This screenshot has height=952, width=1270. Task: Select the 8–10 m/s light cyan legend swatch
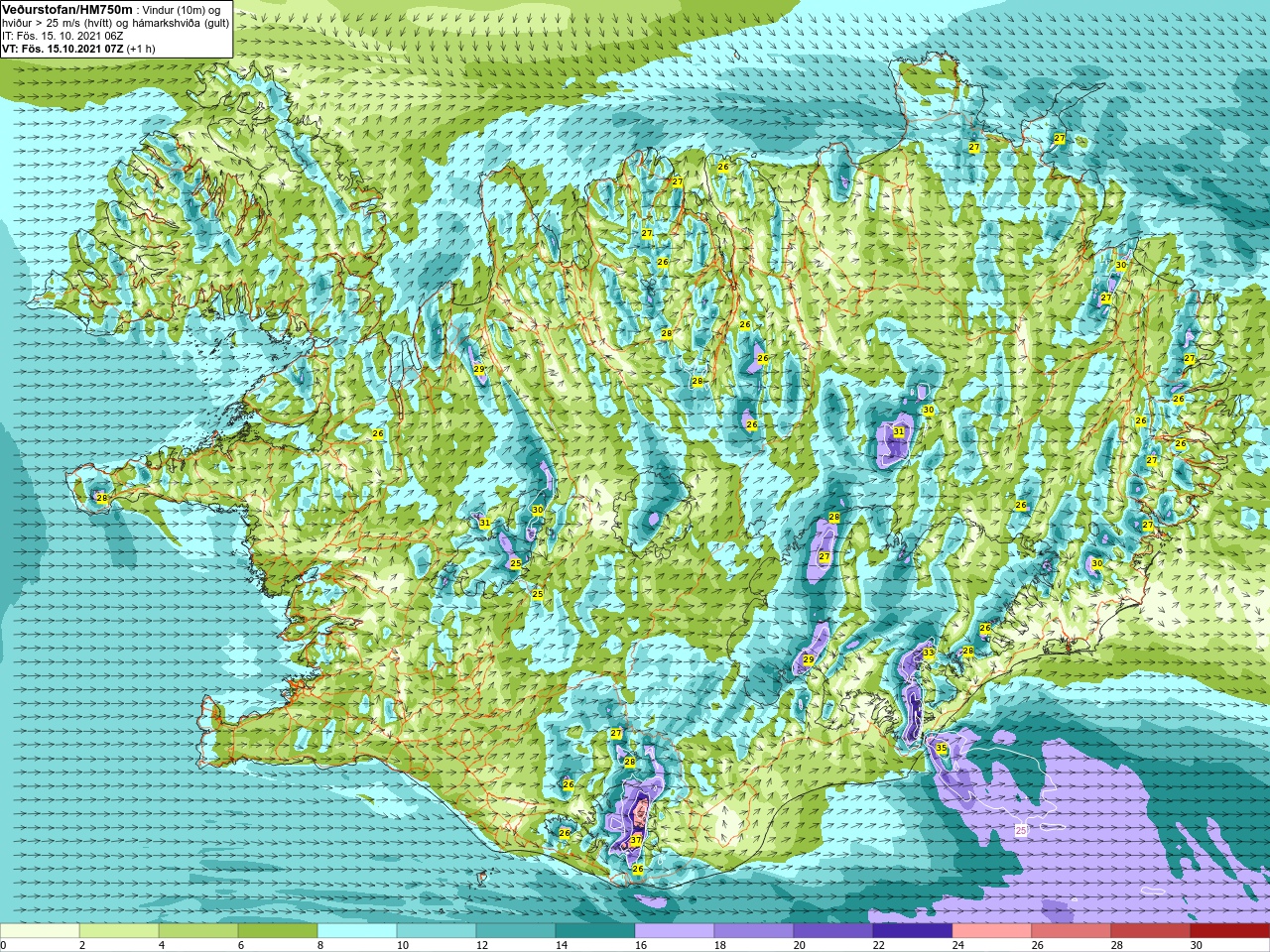[x=357, y=931]
